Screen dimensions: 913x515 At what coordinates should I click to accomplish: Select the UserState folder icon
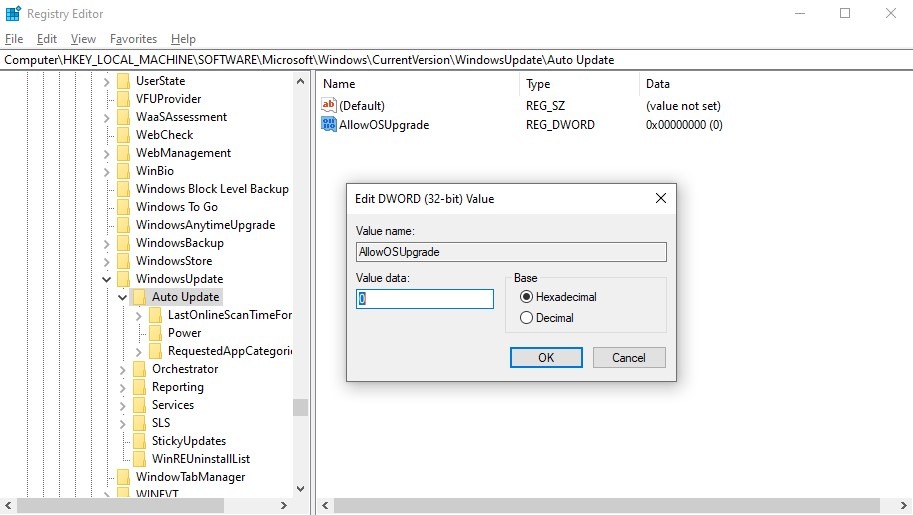[123, 80]
